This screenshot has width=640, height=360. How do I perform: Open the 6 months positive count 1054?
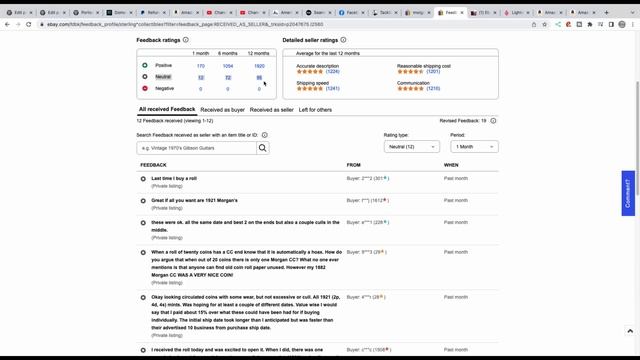228,66
